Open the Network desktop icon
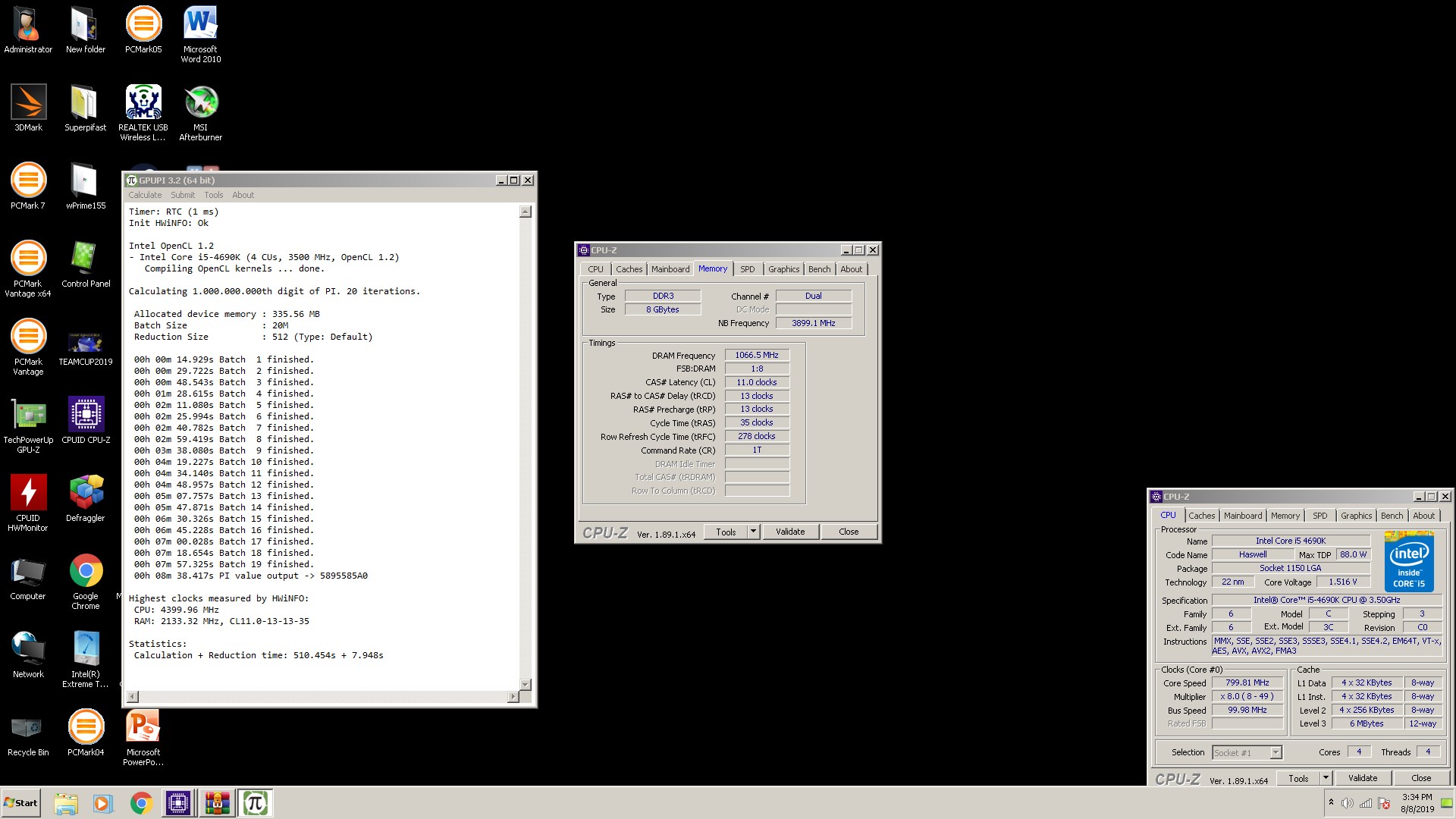The width and height of the screenshot is (1456, 819). [28, 655]
